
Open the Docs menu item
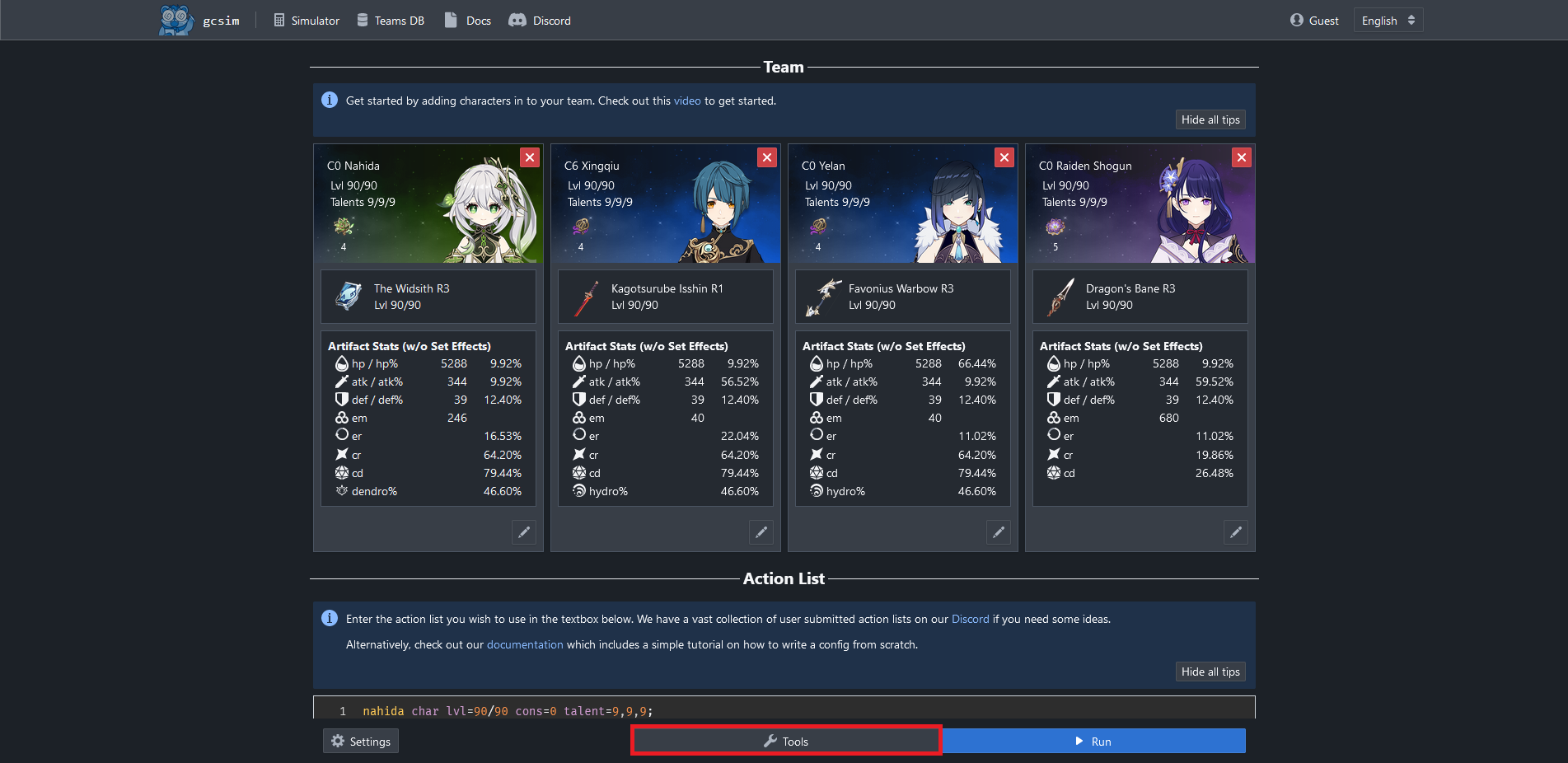click(x=468, y=21)
